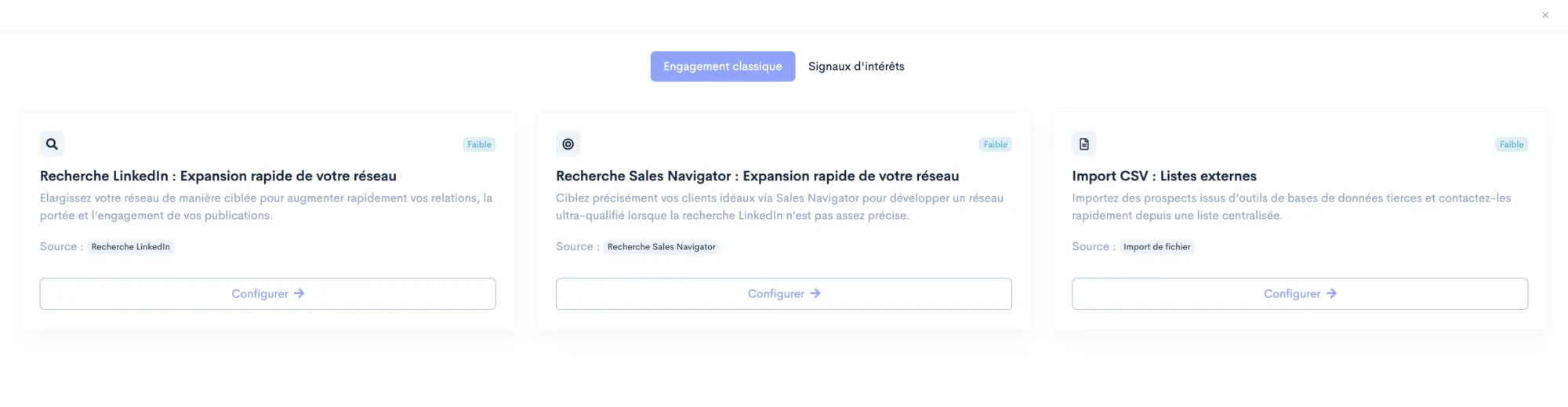Select the Engagement classique tab

tap(722, 67)
